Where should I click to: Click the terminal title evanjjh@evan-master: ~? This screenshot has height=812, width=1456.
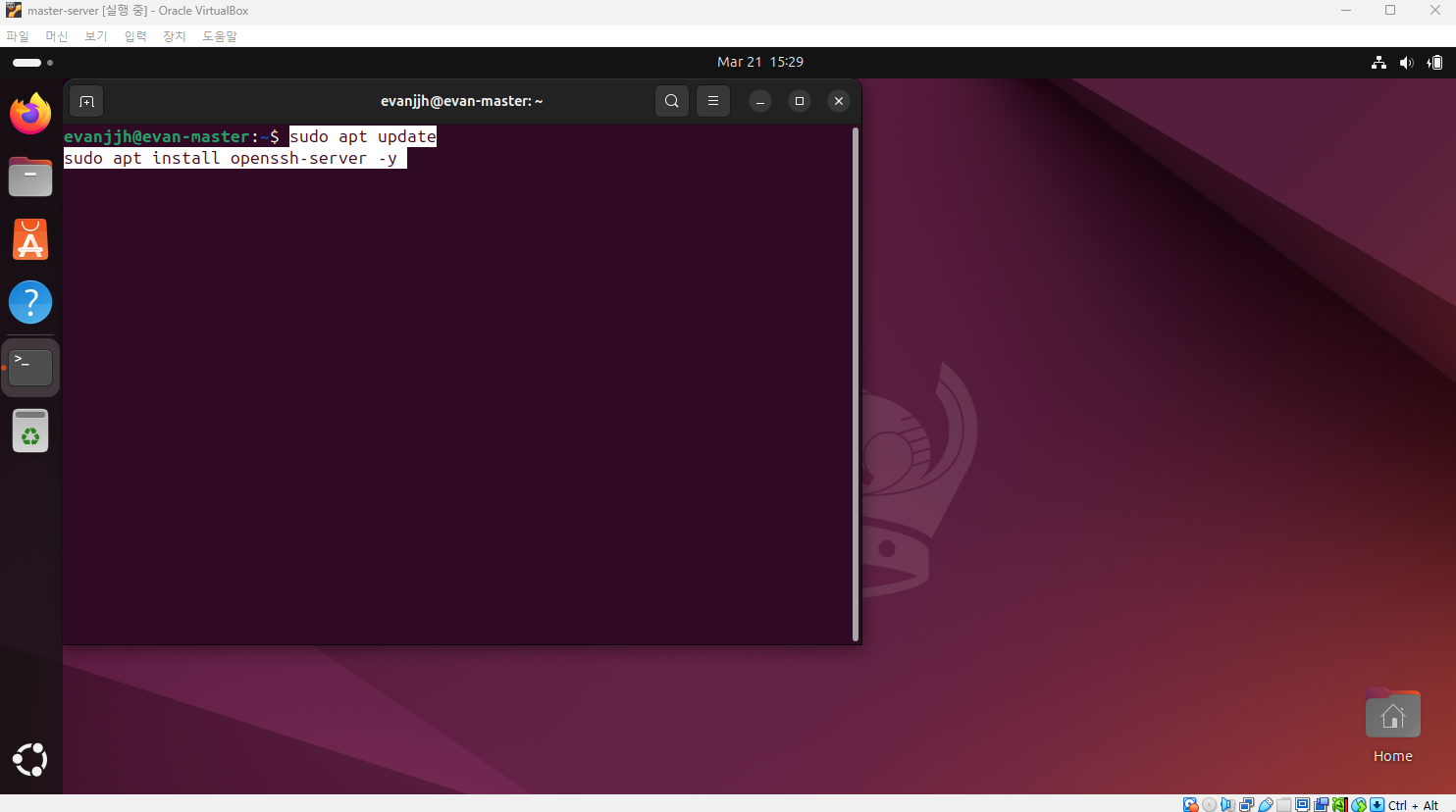[462, 101]
